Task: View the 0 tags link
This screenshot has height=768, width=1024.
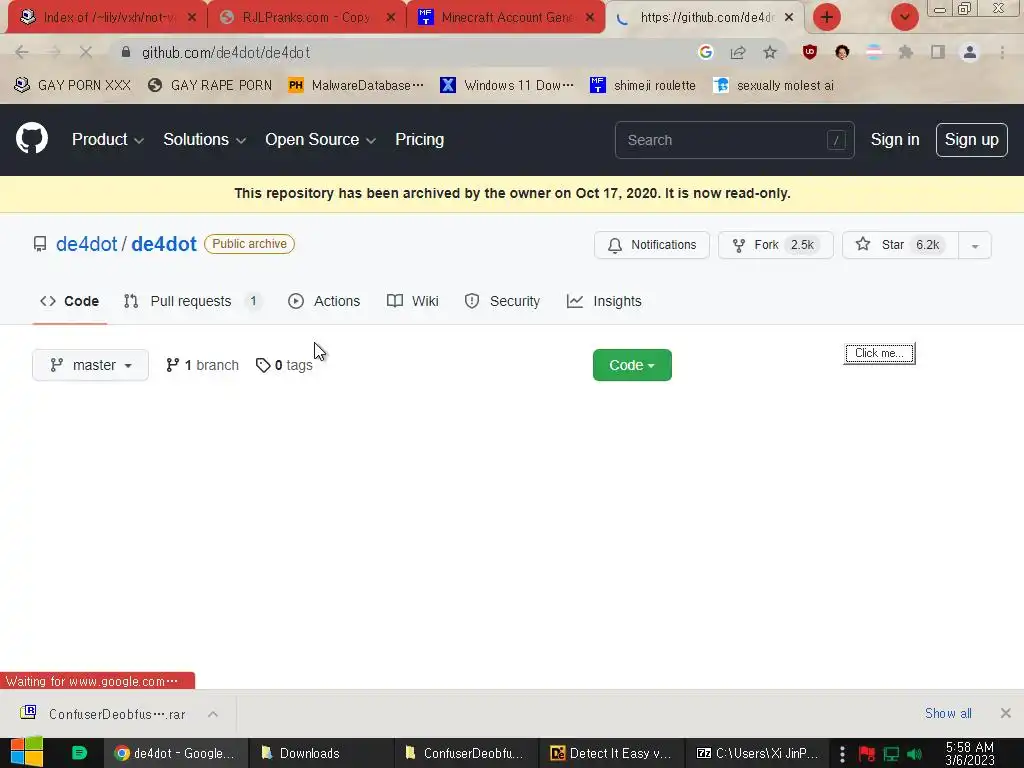Action: (x=285, y=365)
